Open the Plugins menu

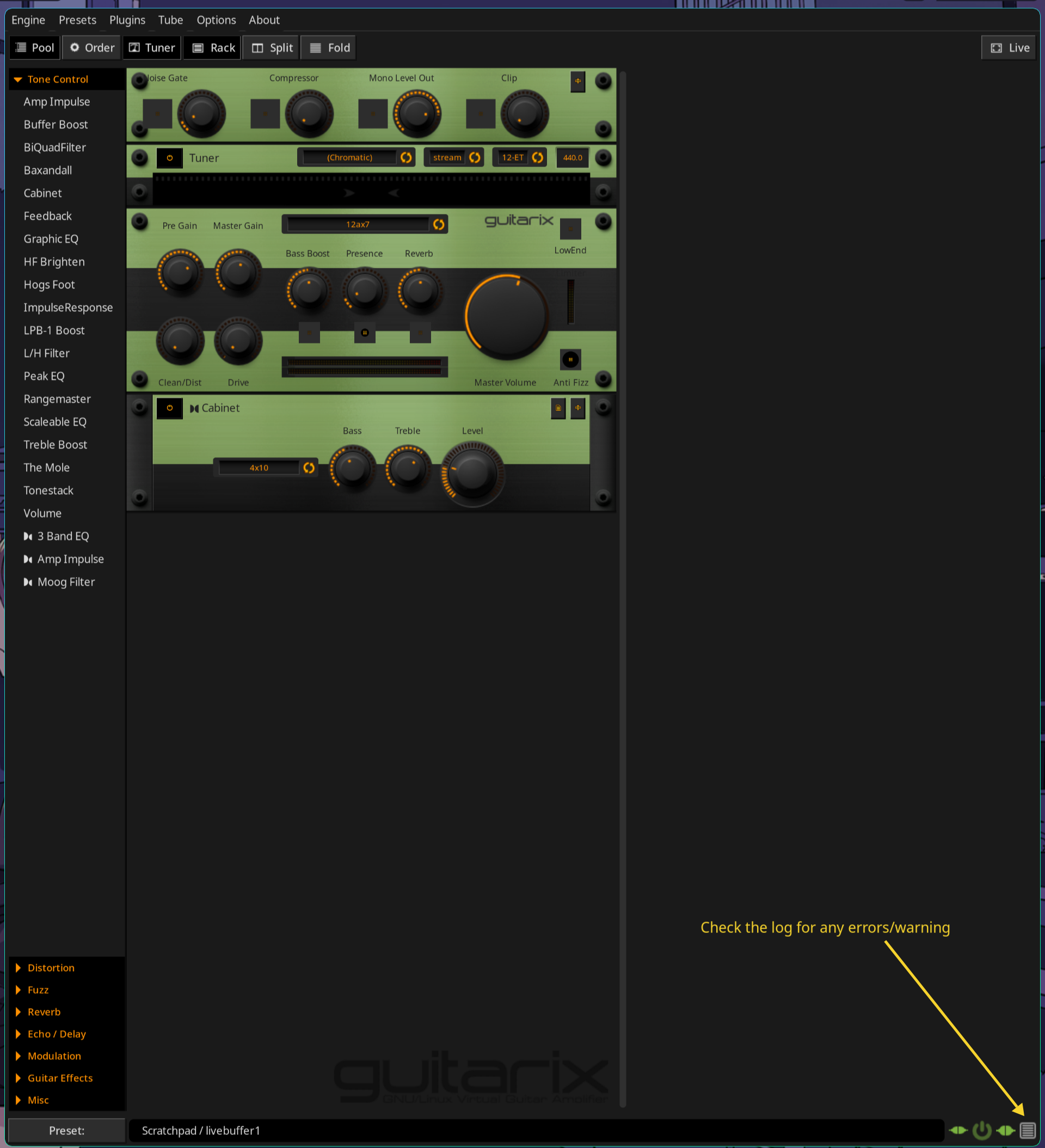tap(127, 20)
